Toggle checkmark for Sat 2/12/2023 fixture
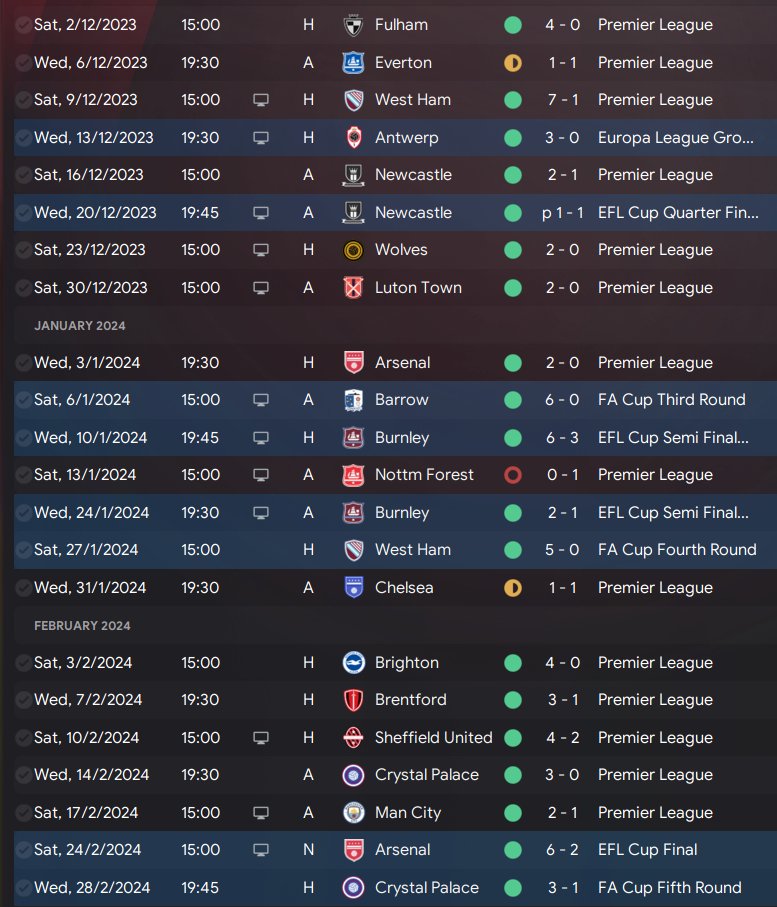This screenshot has height=907, width=777. (x=23, y=25)
